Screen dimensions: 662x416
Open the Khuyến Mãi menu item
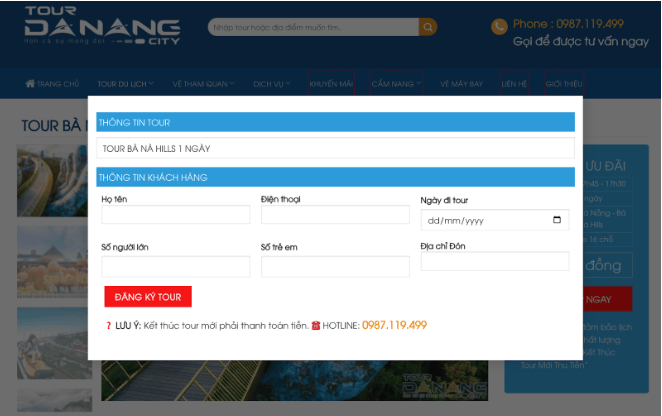[331, 84]
